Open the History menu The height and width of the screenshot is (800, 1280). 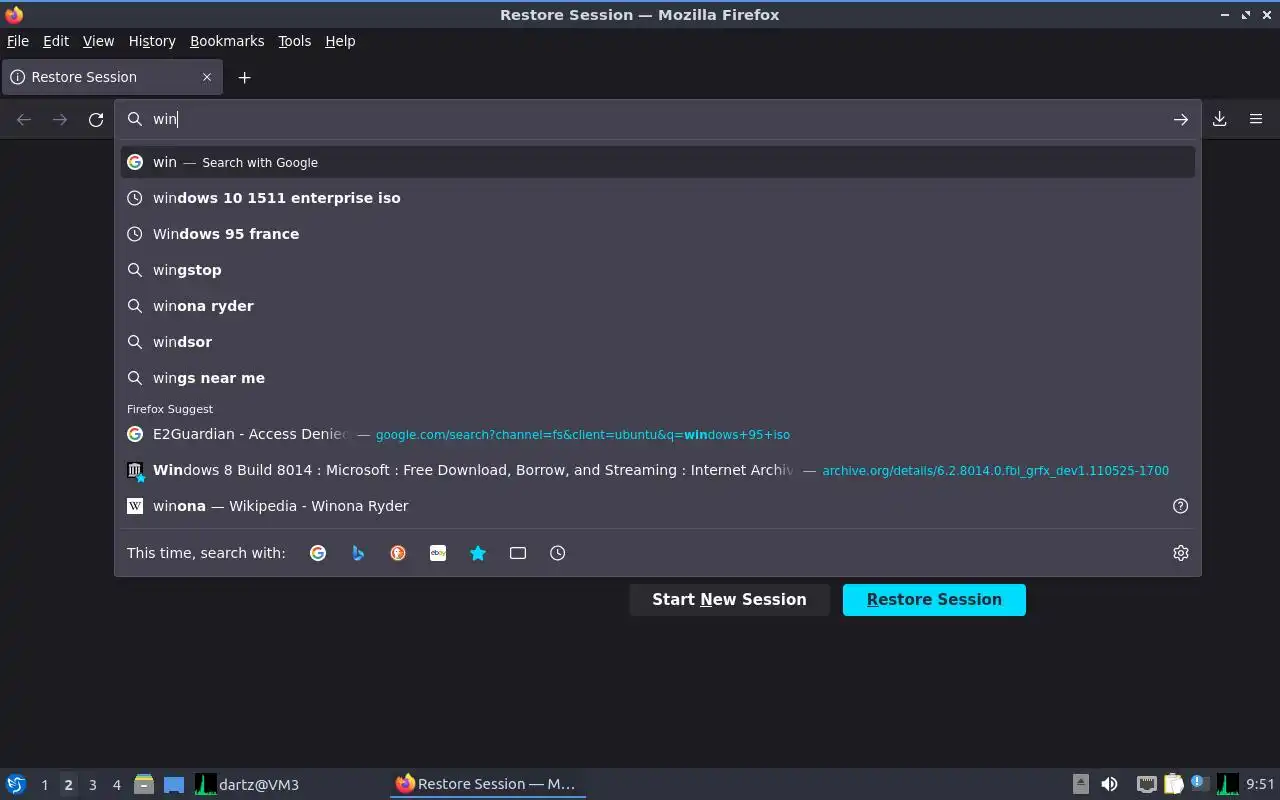(x=152, y=41)
